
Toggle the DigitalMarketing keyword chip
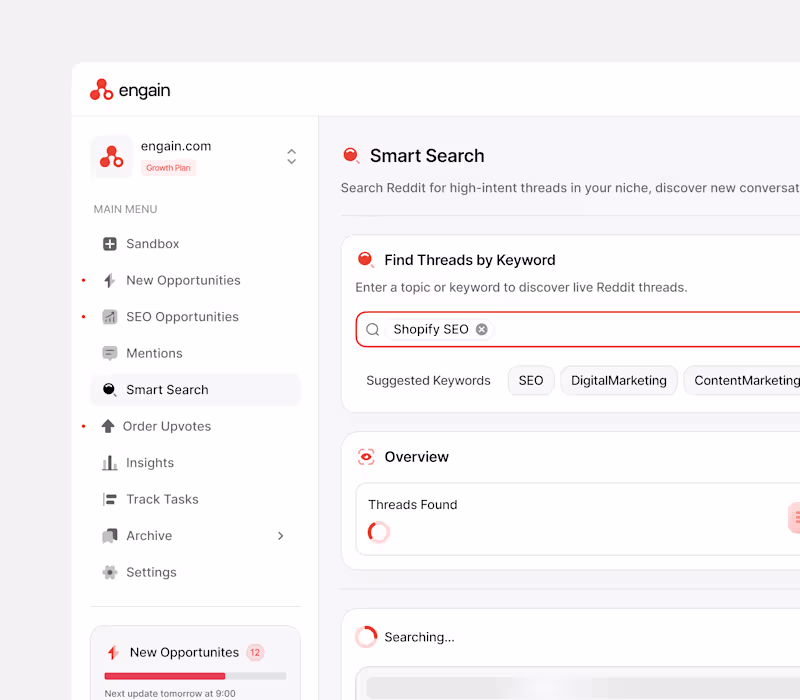(618, 381)
